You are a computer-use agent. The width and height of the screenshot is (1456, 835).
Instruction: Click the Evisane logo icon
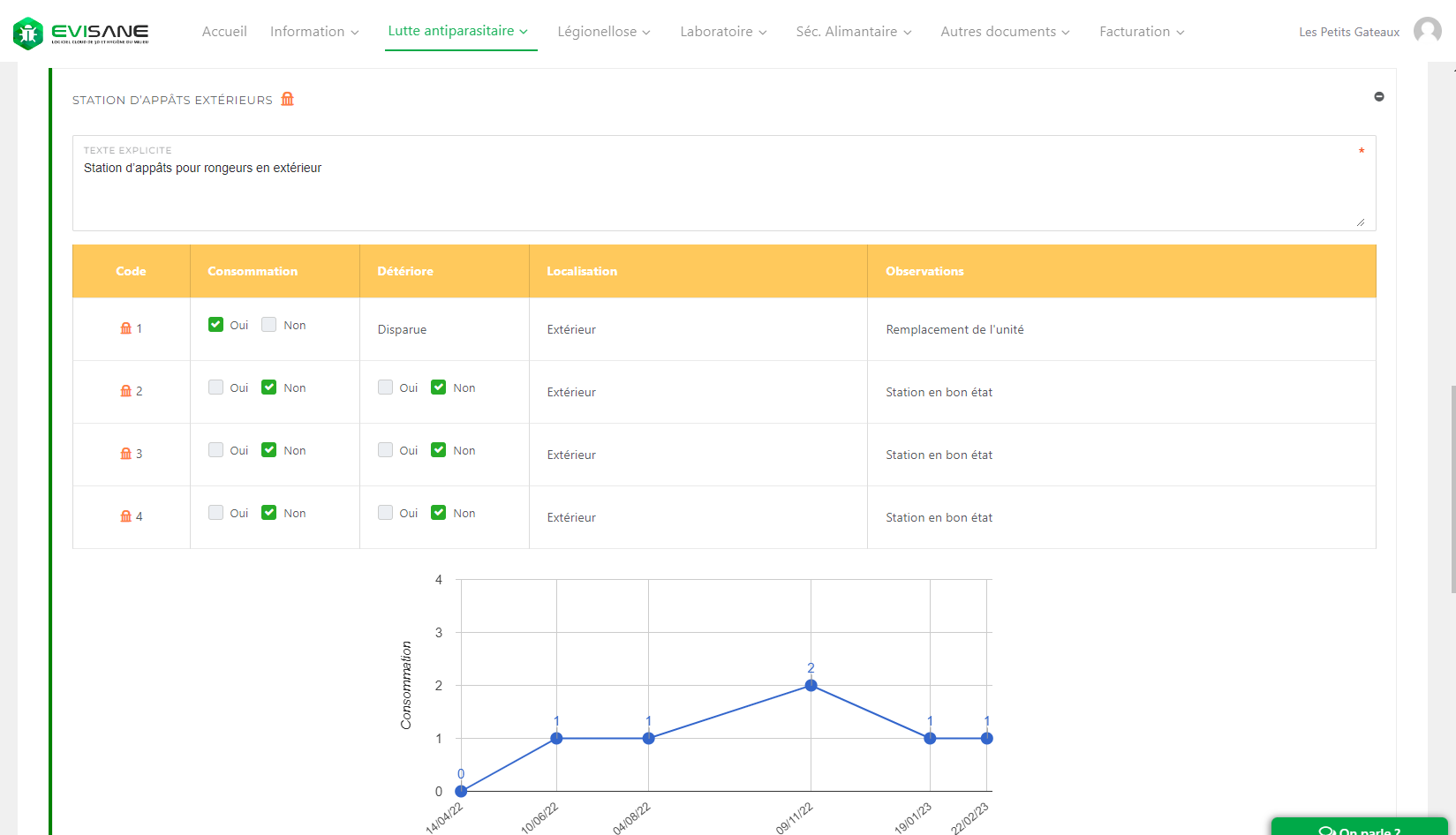[x=28, y=34]
